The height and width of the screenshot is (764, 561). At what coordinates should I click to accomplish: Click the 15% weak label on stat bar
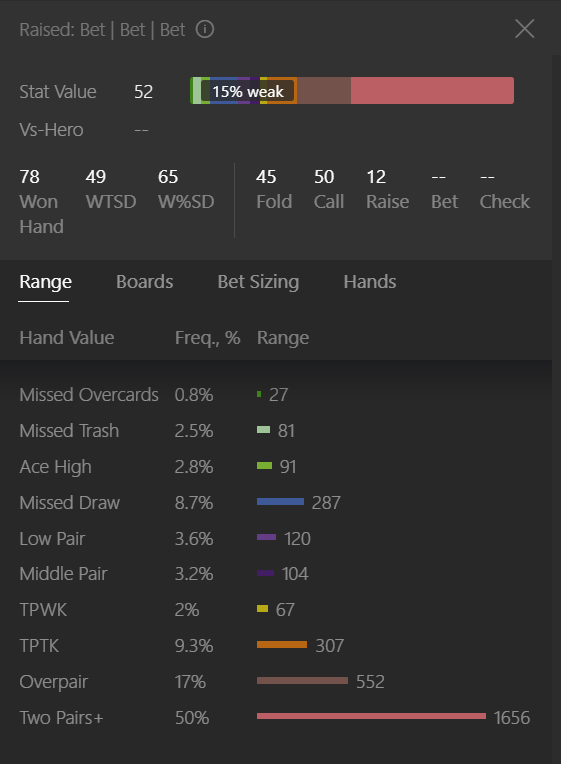pyautogui.click(x=248, y=91)
